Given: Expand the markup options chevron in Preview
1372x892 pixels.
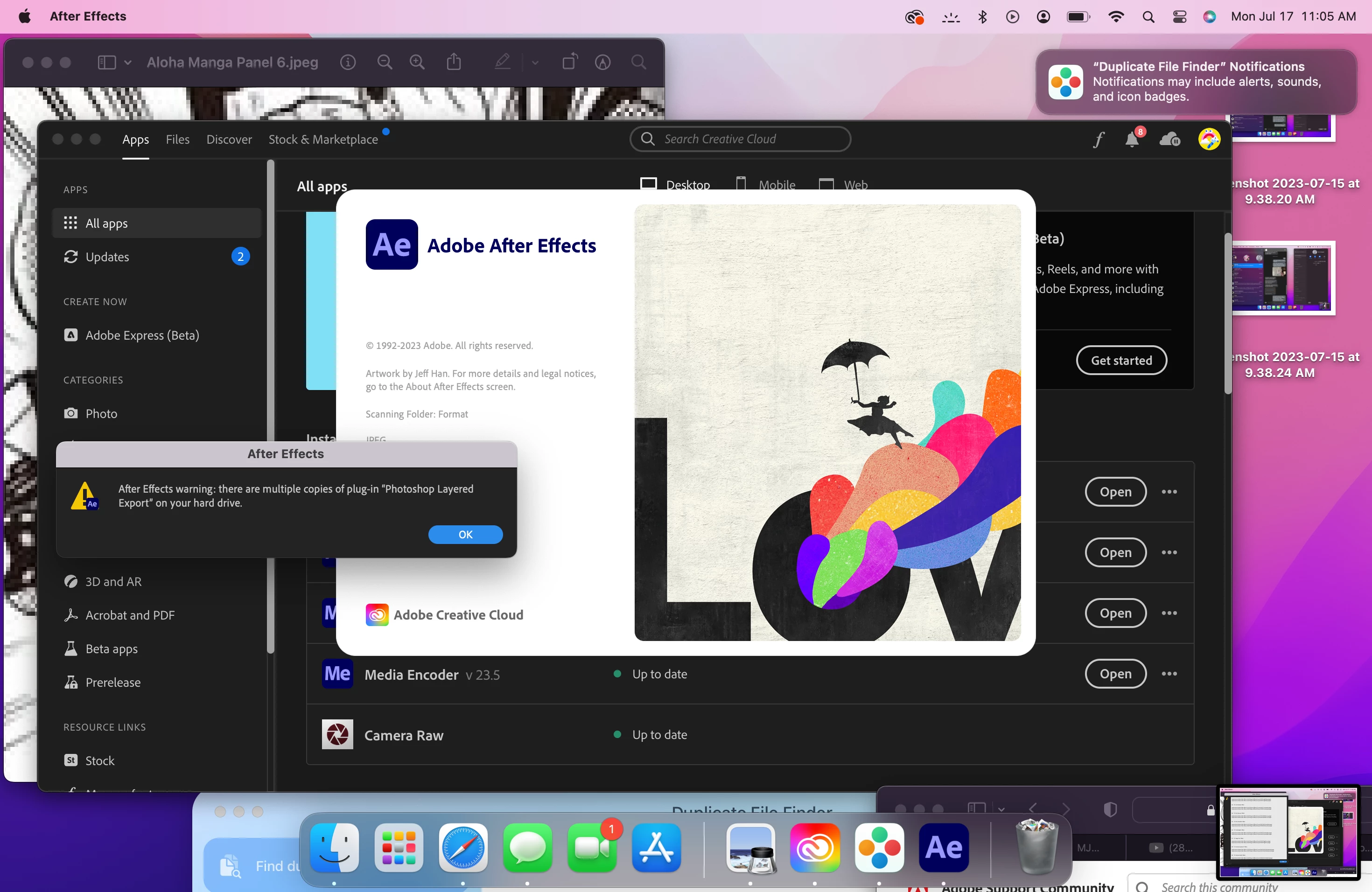Looking at the screenshot, I should (x=535, y=62).
